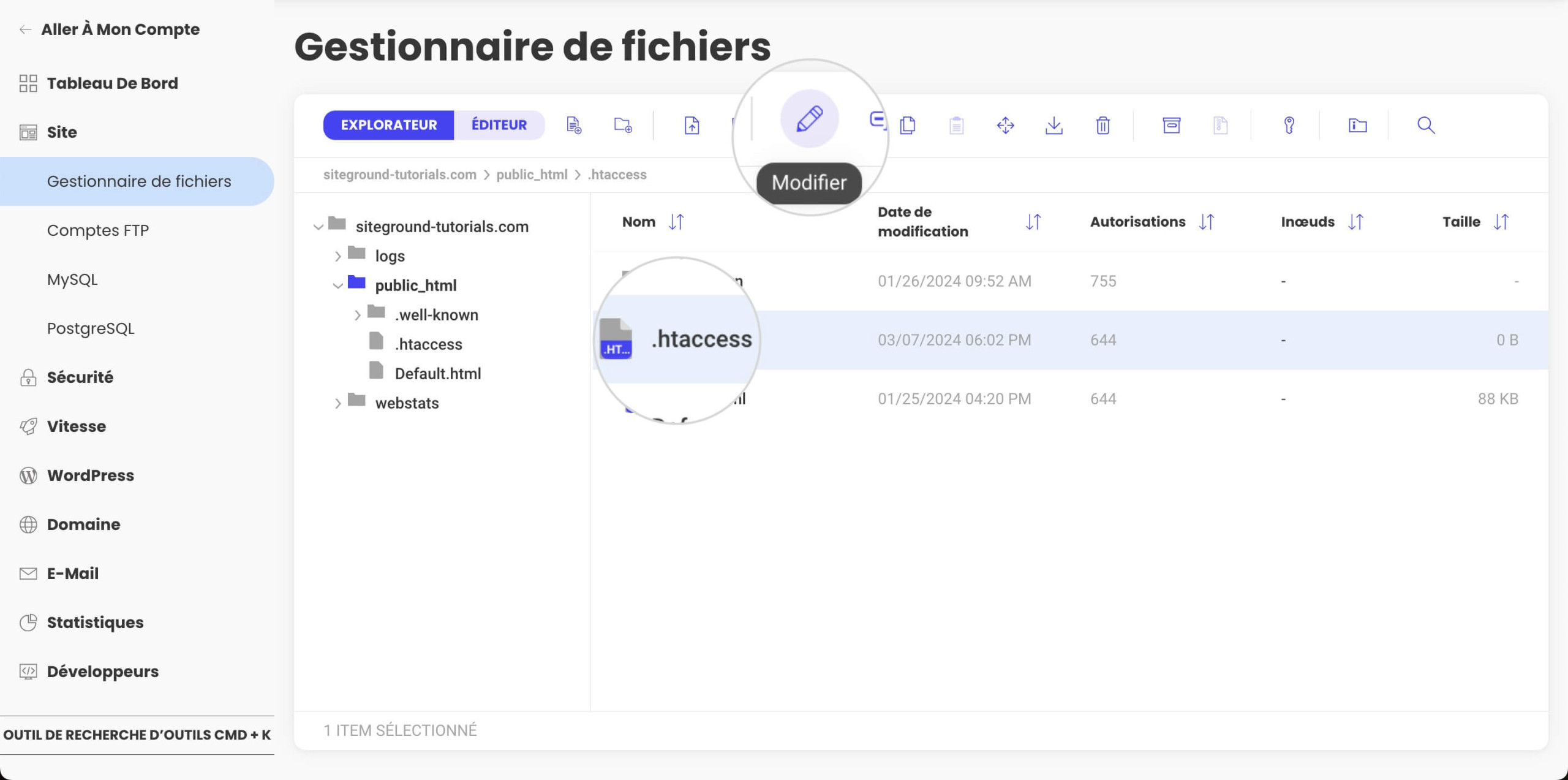Open the Site menu section
1568x780 pixels.
[x=62, y=132]
